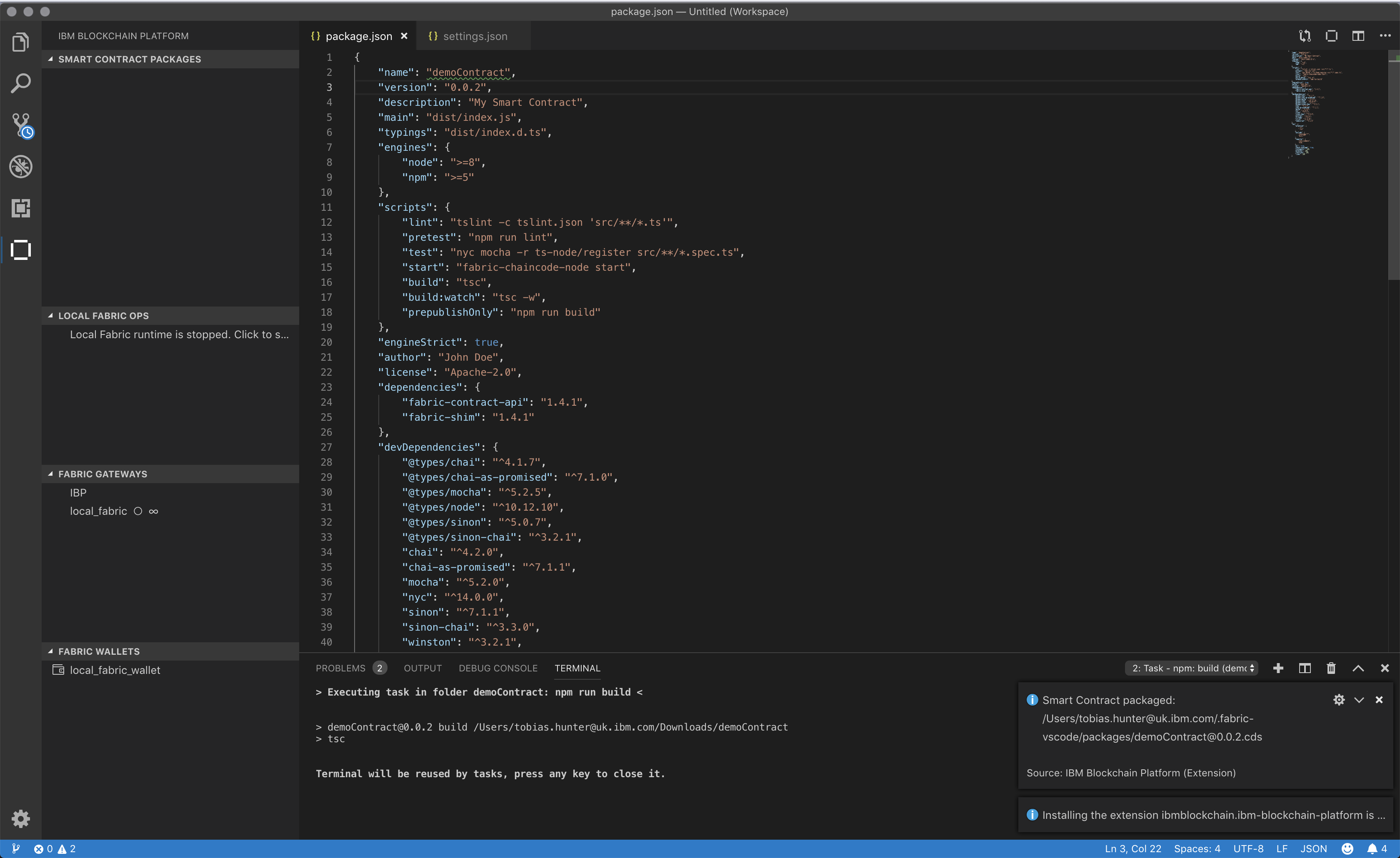This screenshot has width=1400, height=858.
Task: Click the Synchronize Changes icon above the editor
Action: coord(1305,35)
